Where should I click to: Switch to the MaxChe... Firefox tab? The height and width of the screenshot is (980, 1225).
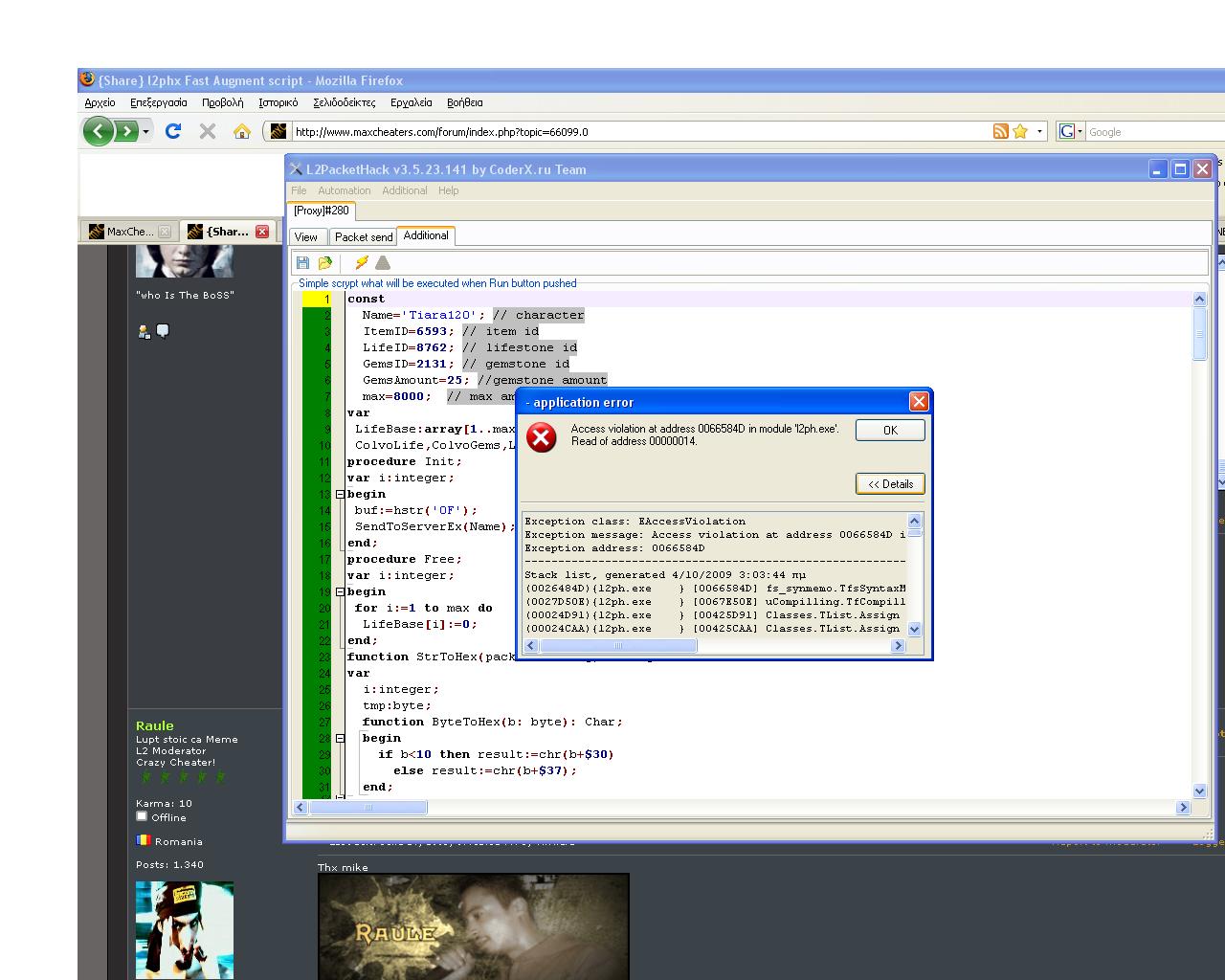pos(128,232)
